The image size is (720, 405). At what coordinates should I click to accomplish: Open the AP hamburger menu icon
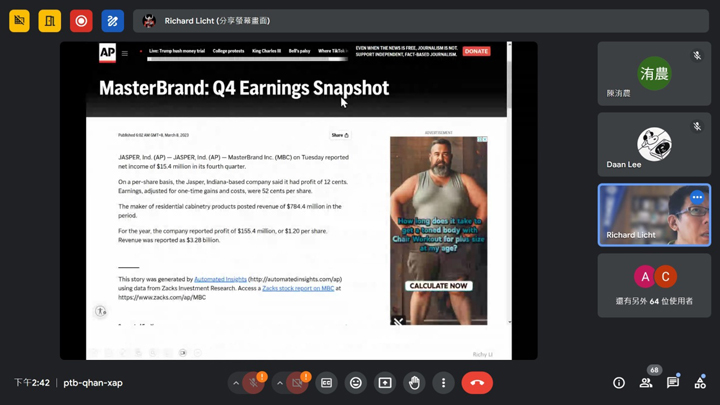[125, 54]
